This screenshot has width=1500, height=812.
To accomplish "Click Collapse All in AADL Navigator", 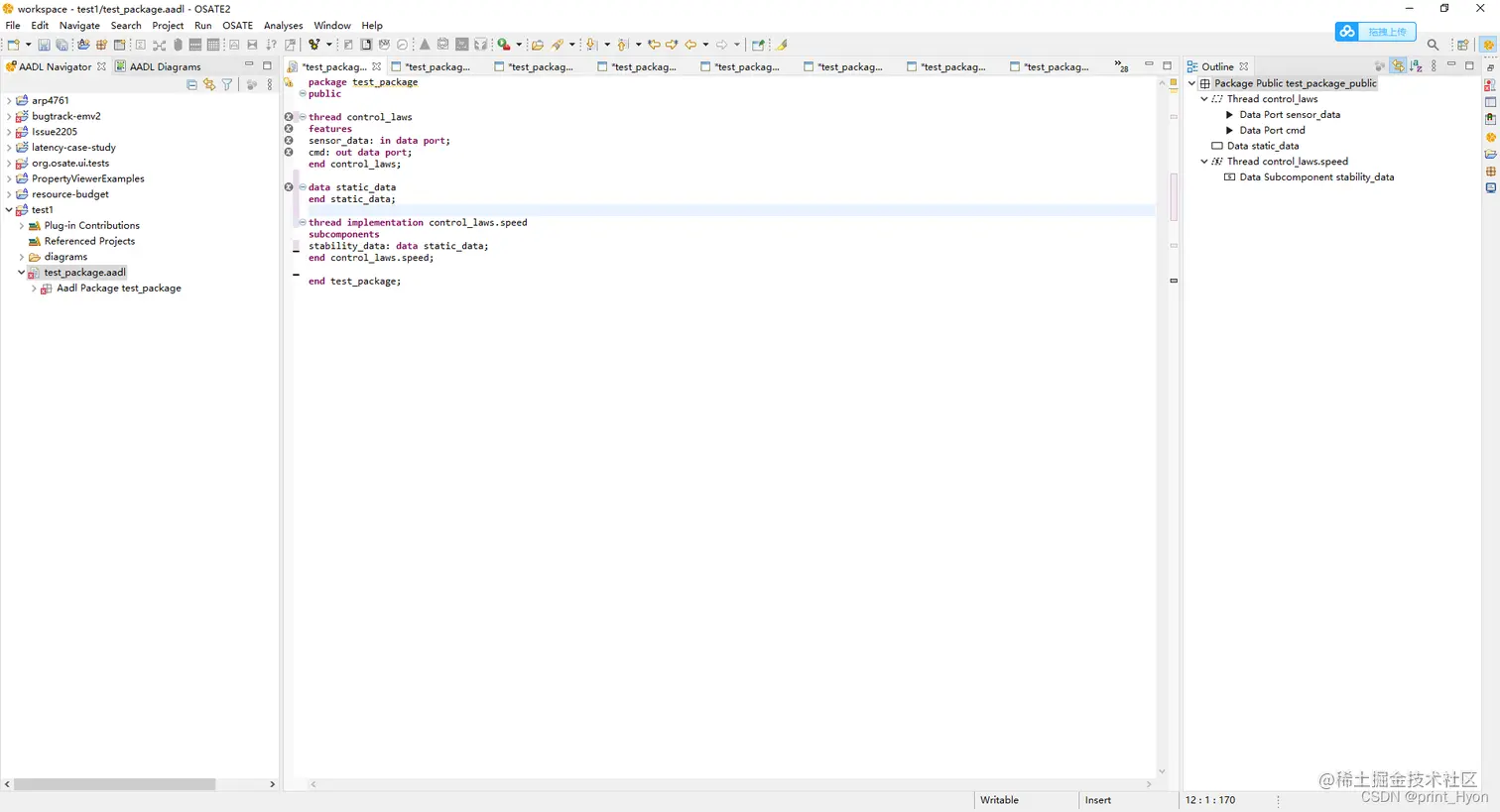I will point(191,85).
